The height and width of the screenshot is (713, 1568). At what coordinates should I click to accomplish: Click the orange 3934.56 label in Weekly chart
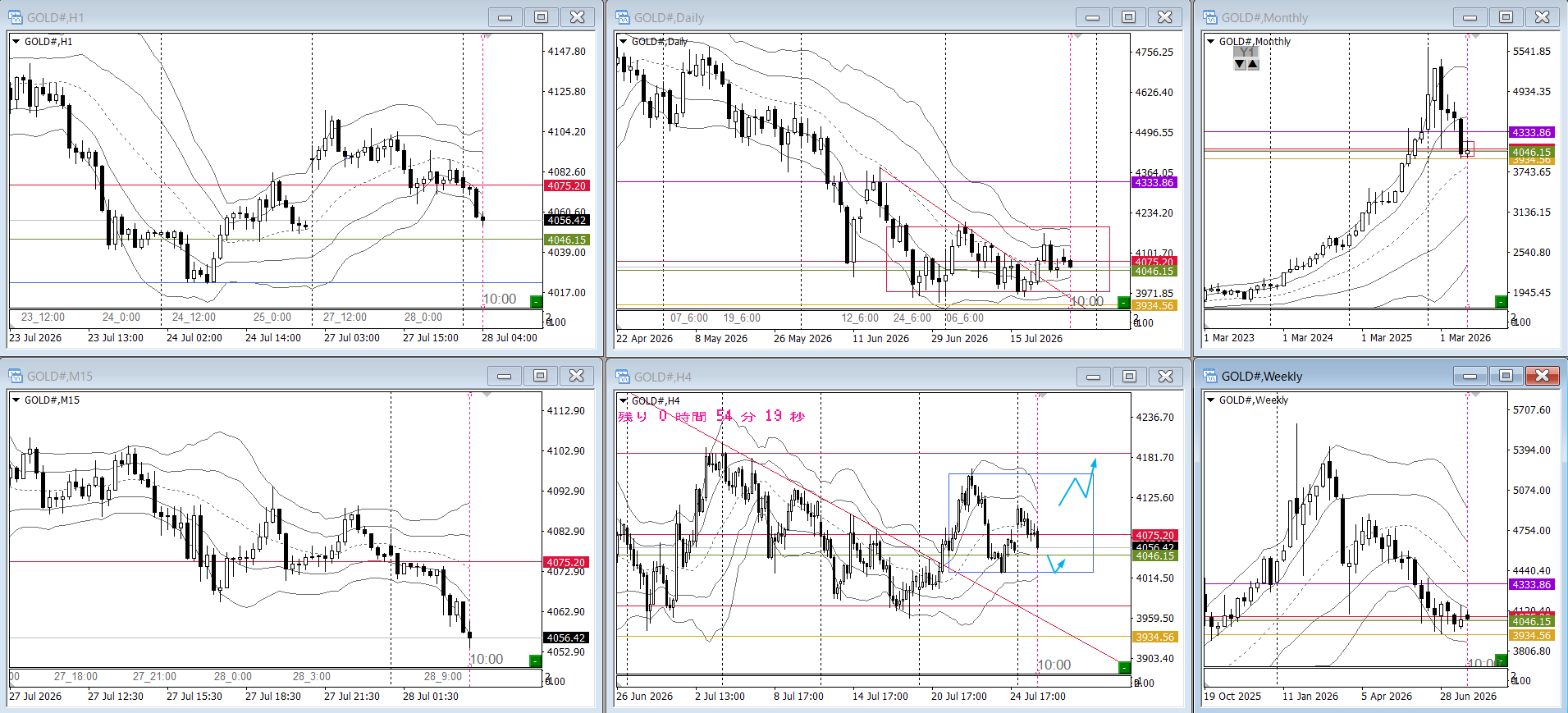pos(1532,636)
